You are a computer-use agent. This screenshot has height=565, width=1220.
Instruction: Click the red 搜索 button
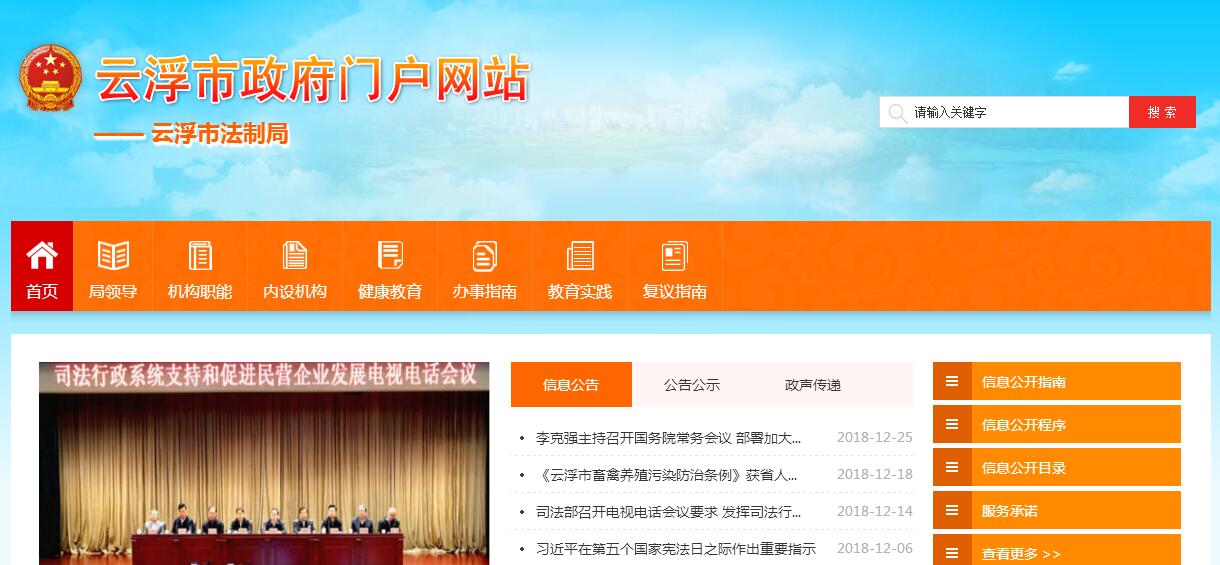[1162, 112]
